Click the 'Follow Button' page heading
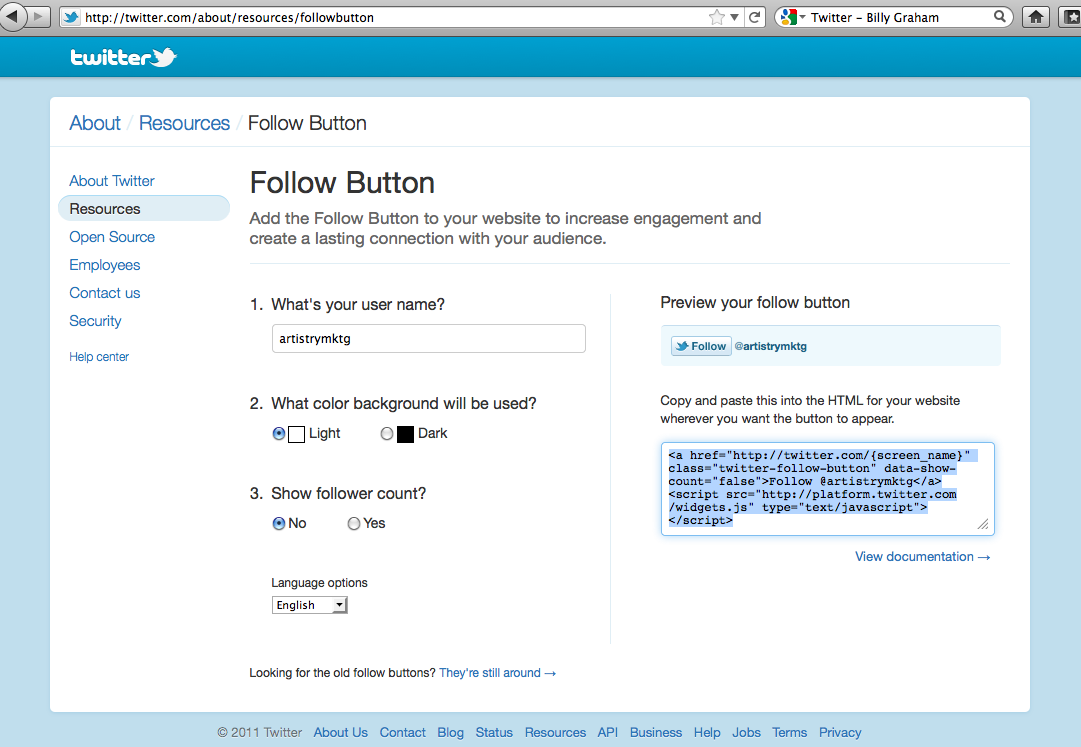Screen dimensions: 1081x747 342,183
